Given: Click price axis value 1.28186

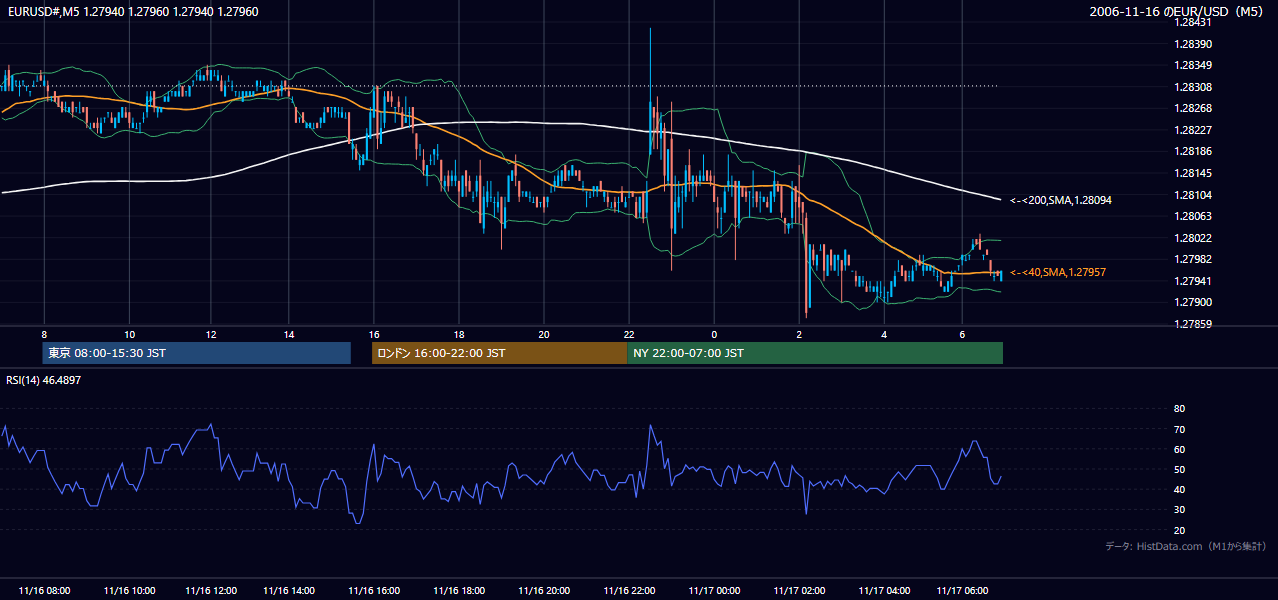Looking at the screenshot, I should 1194,151.
